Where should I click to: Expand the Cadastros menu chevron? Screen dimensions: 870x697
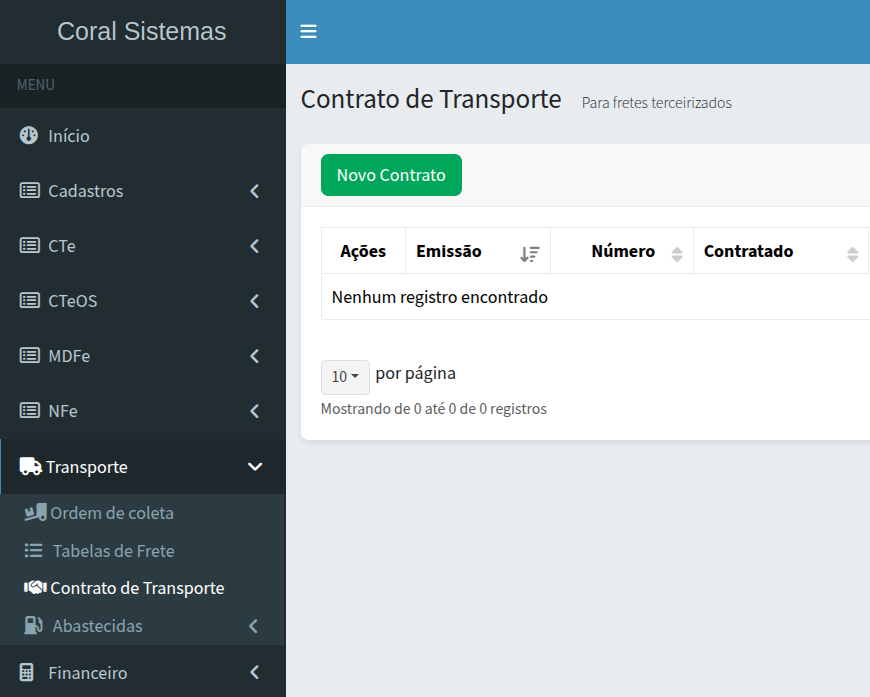[x=254, y=191]
